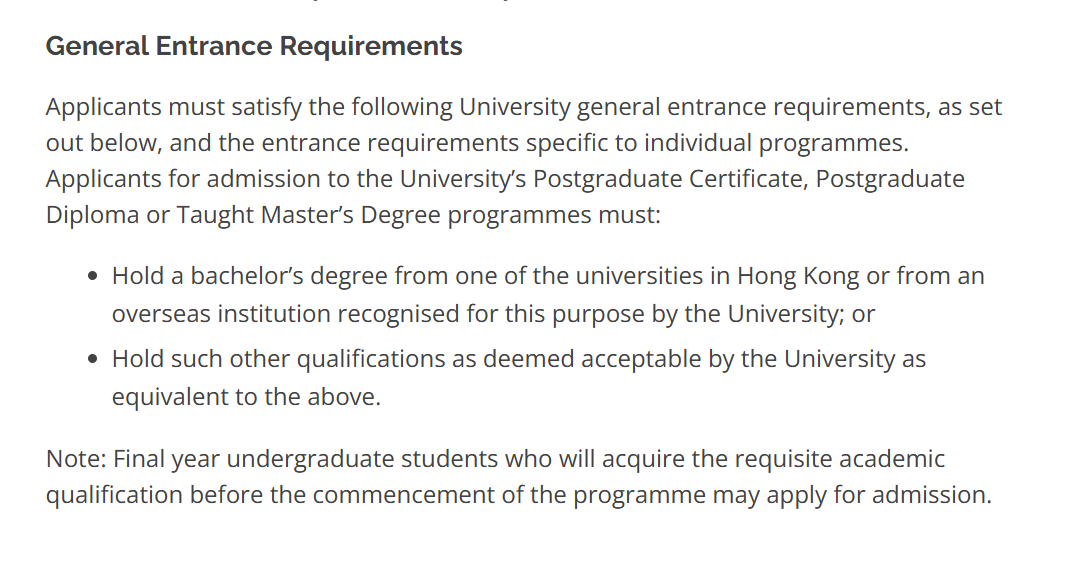Click 'Taught Master's Degree programmes must:' text
This screenshot has width=1077, height=561.
tap(418, 215)
